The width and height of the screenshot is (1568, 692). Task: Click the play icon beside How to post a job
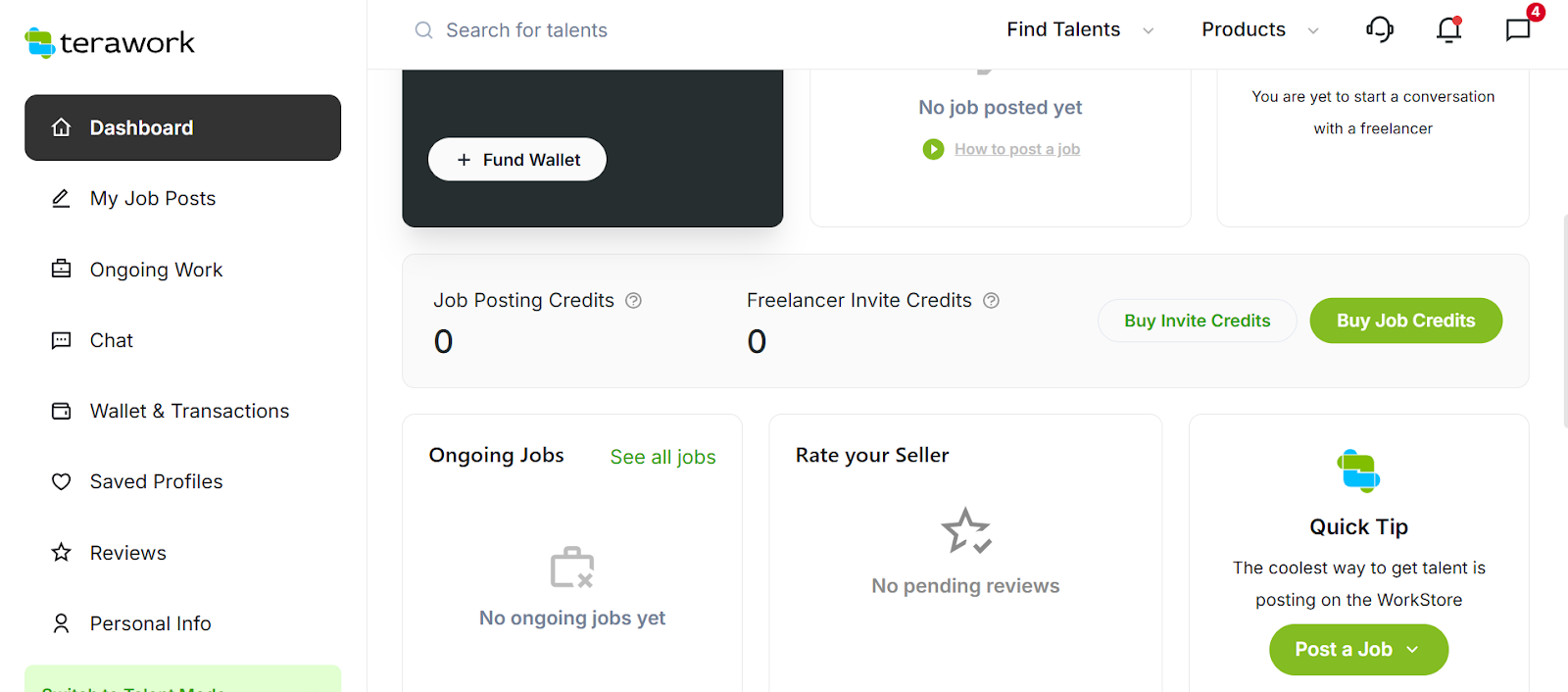pos(933,149)
